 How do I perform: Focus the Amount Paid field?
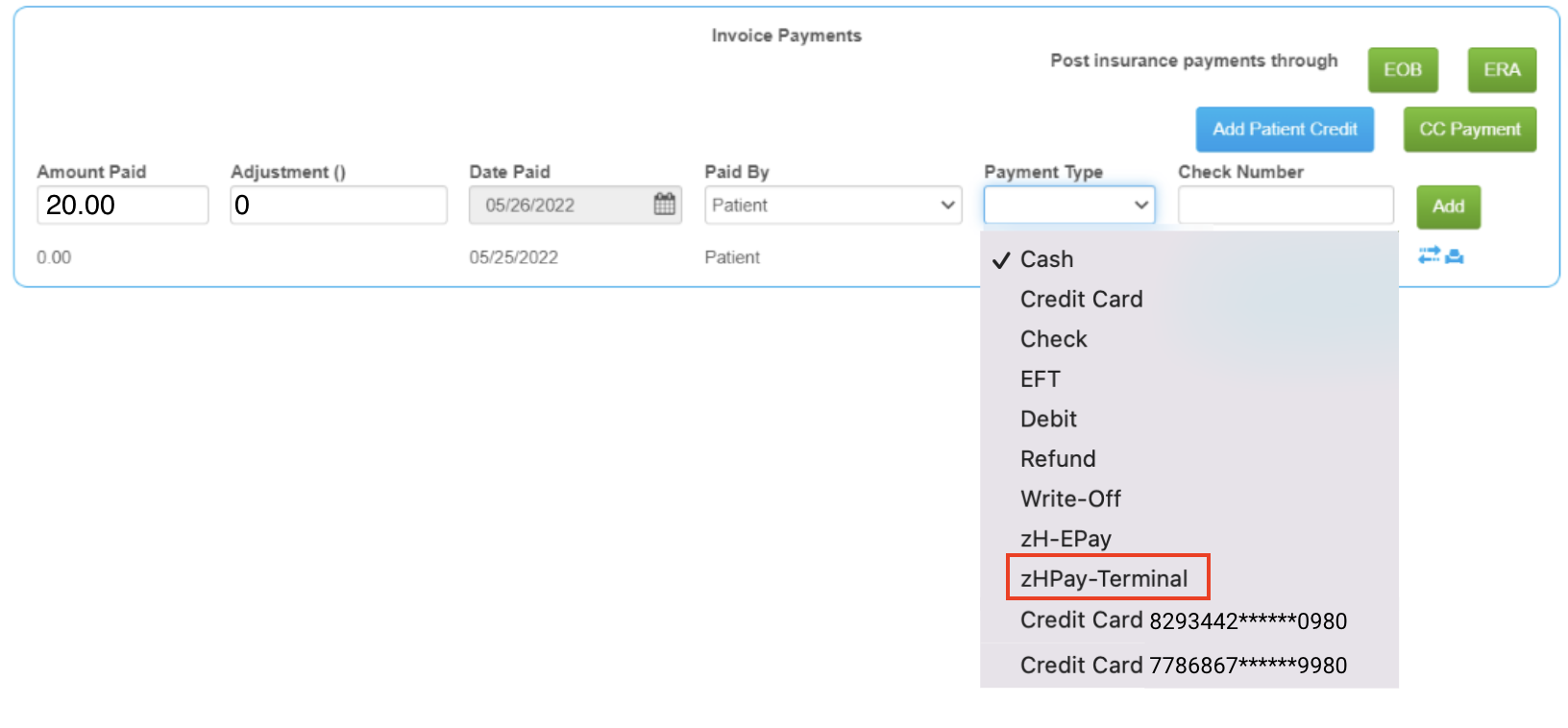123,205
